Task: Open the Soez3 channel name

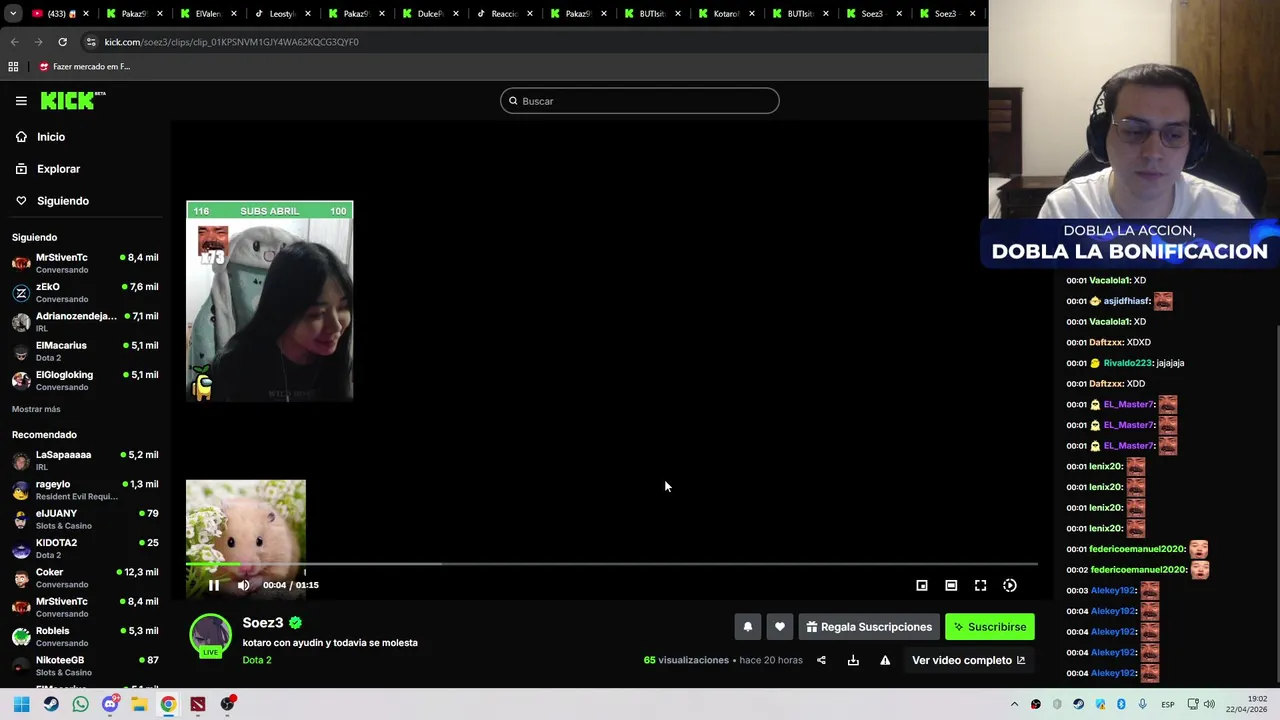Action: tap(263, 623)
